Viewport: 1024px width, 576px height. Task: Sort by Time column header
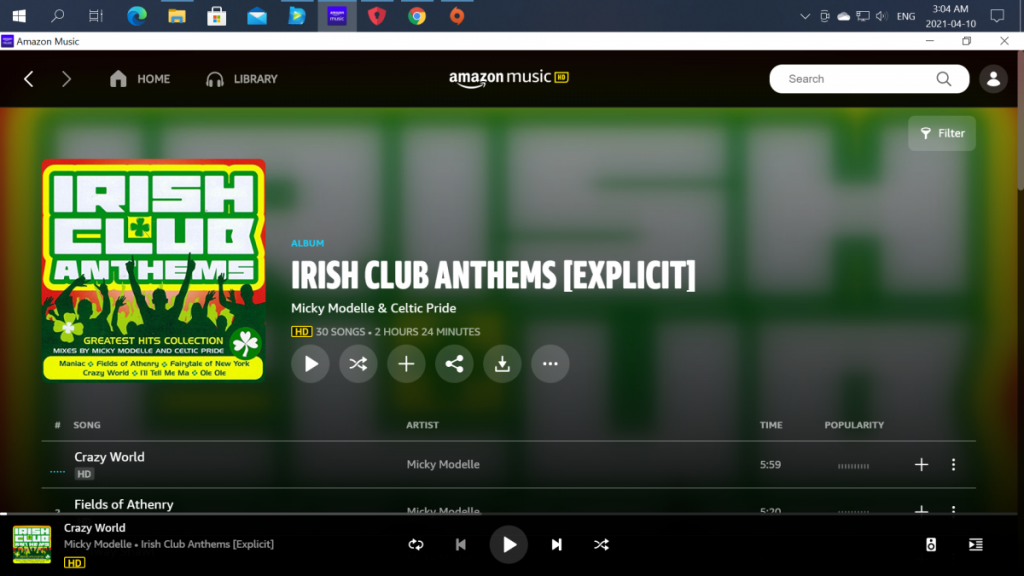tap(771, 425)
